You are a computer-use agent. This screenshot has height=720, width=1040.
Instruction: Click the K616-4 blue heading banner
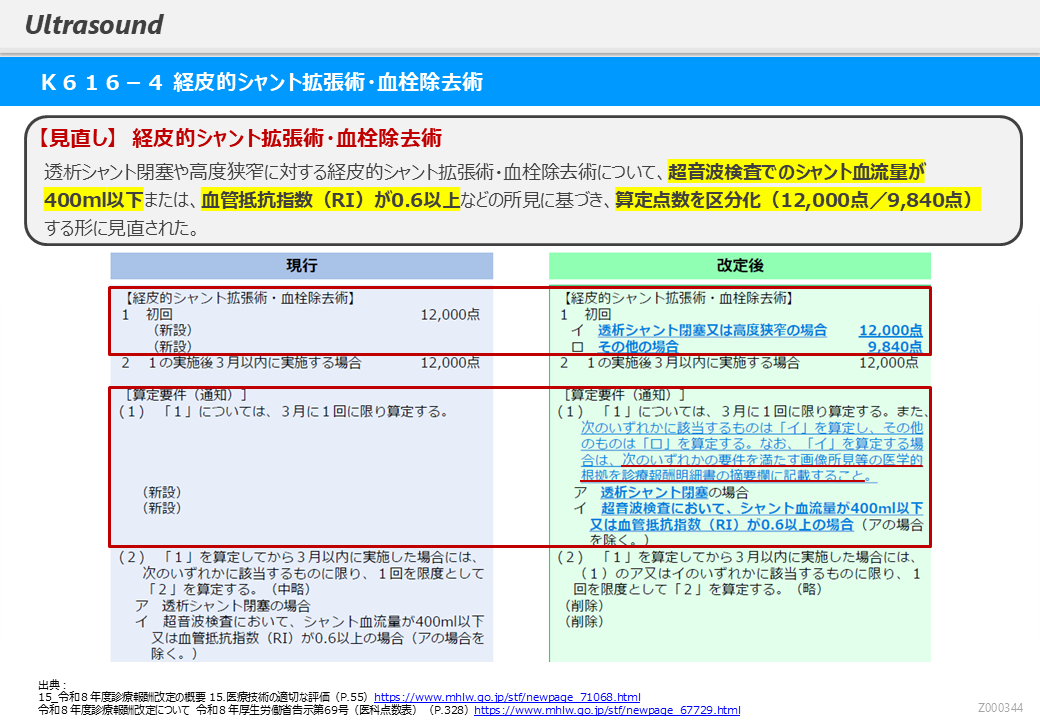click(x=262, y=82)
